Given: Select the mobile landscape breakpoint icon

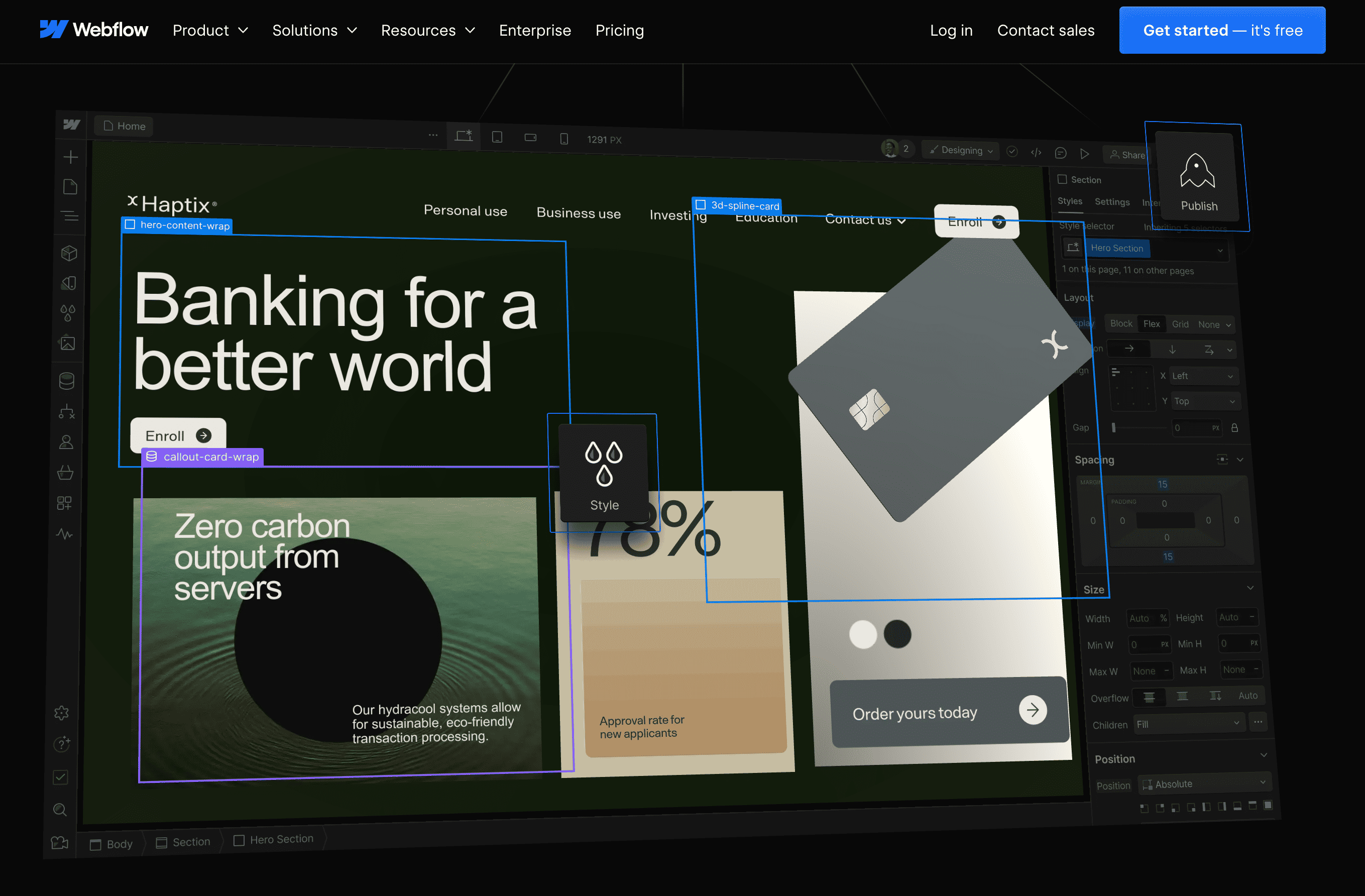Looking at the screenshot, I should tap(530, 138).
